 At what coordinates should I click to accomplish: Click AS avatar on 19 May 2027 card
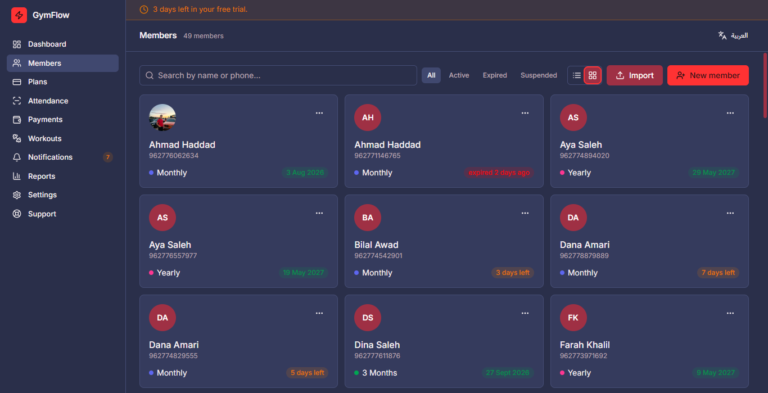162,218
